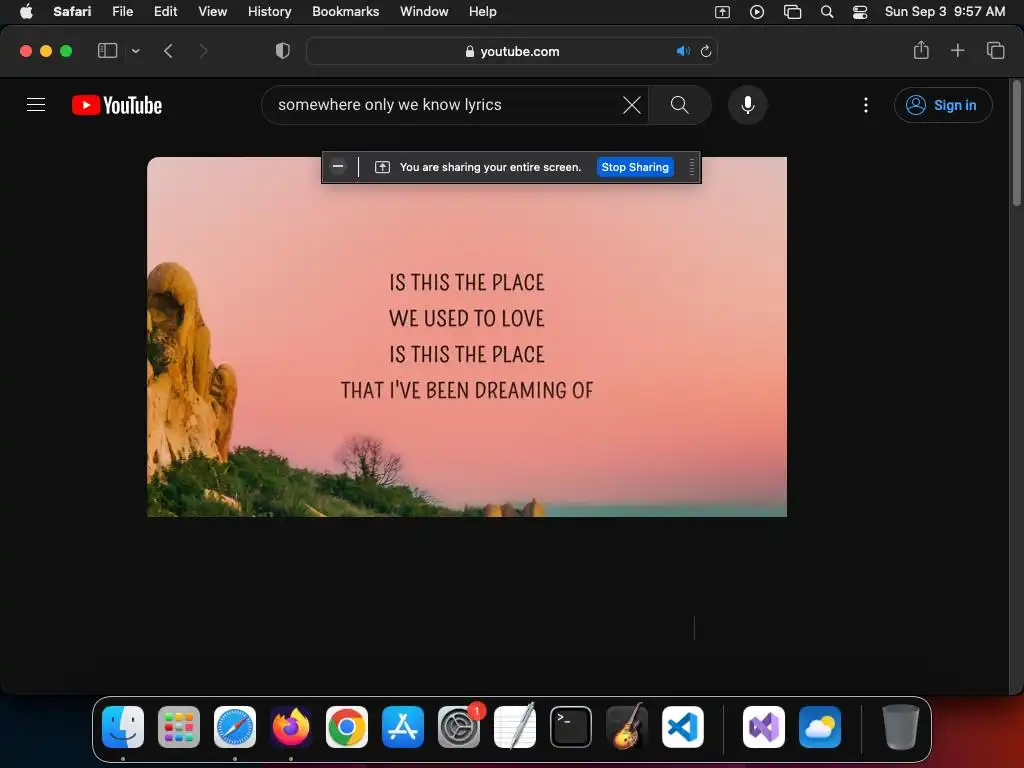The image size is (1024, 768).
Task: Open YouTube settings three-dot menu
Action: click(x=866, y=105)
